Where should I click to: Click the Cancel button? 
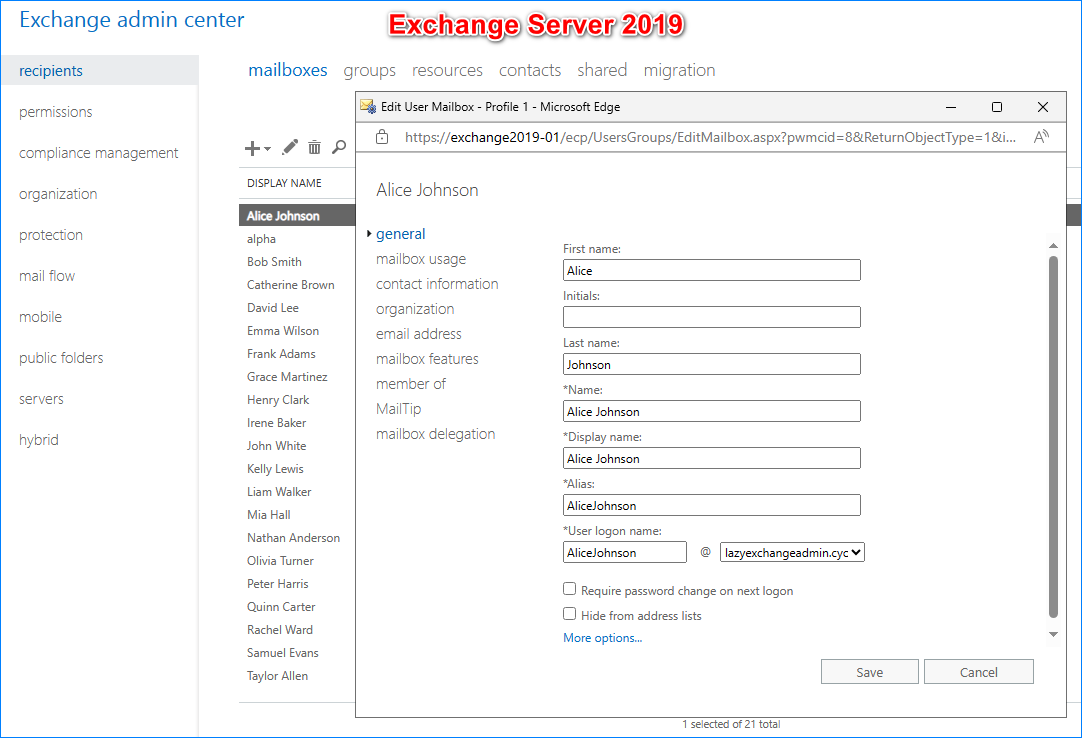[x=978, y=672]
